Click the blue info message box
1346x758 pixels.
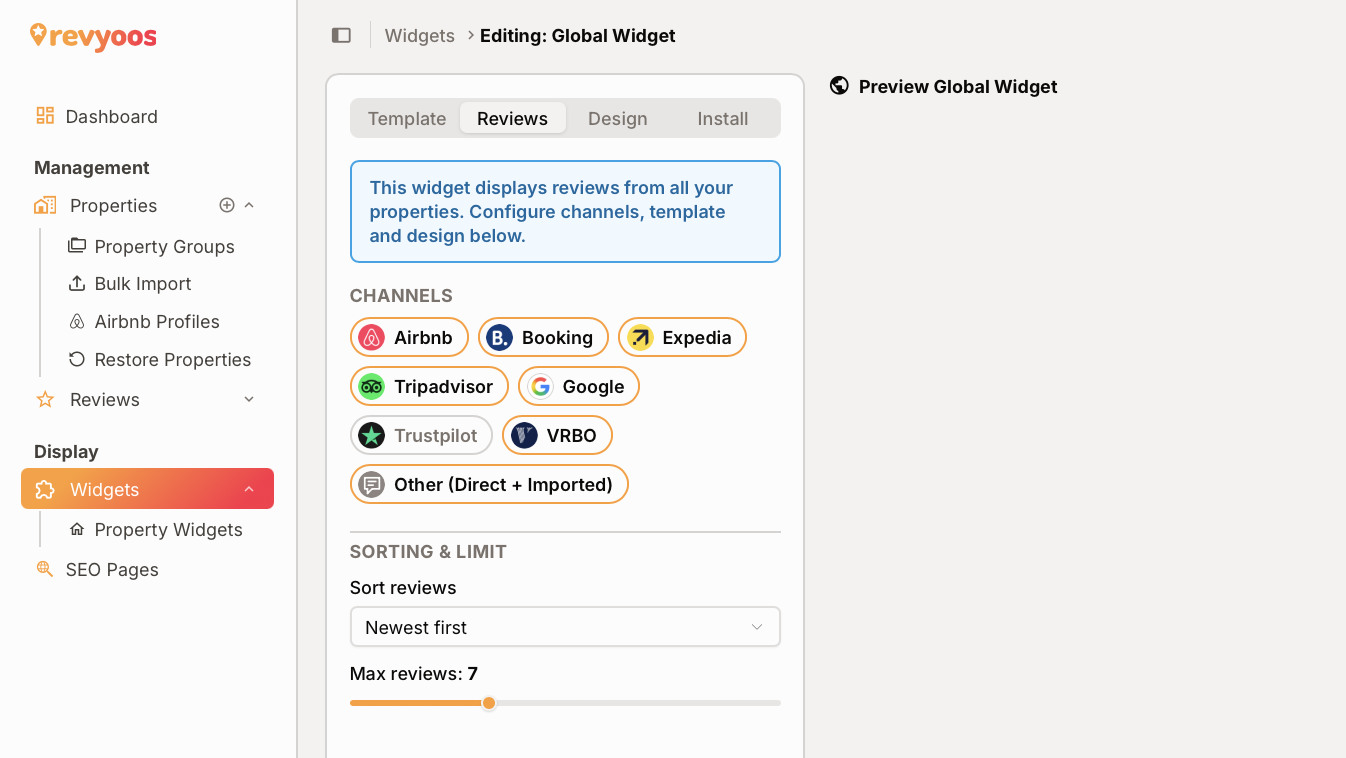click(x=565, y=211)
